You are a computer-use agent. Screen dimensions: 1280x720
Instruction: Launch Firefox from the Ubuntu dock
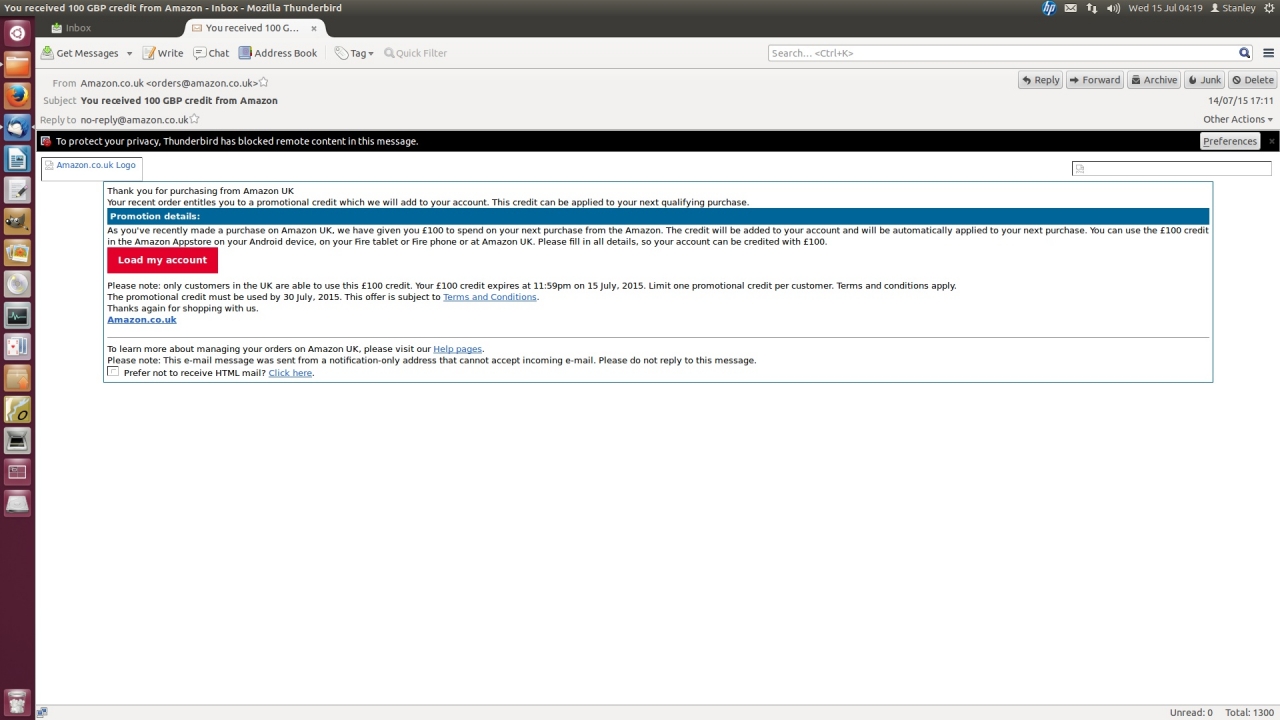click(17, 96)
